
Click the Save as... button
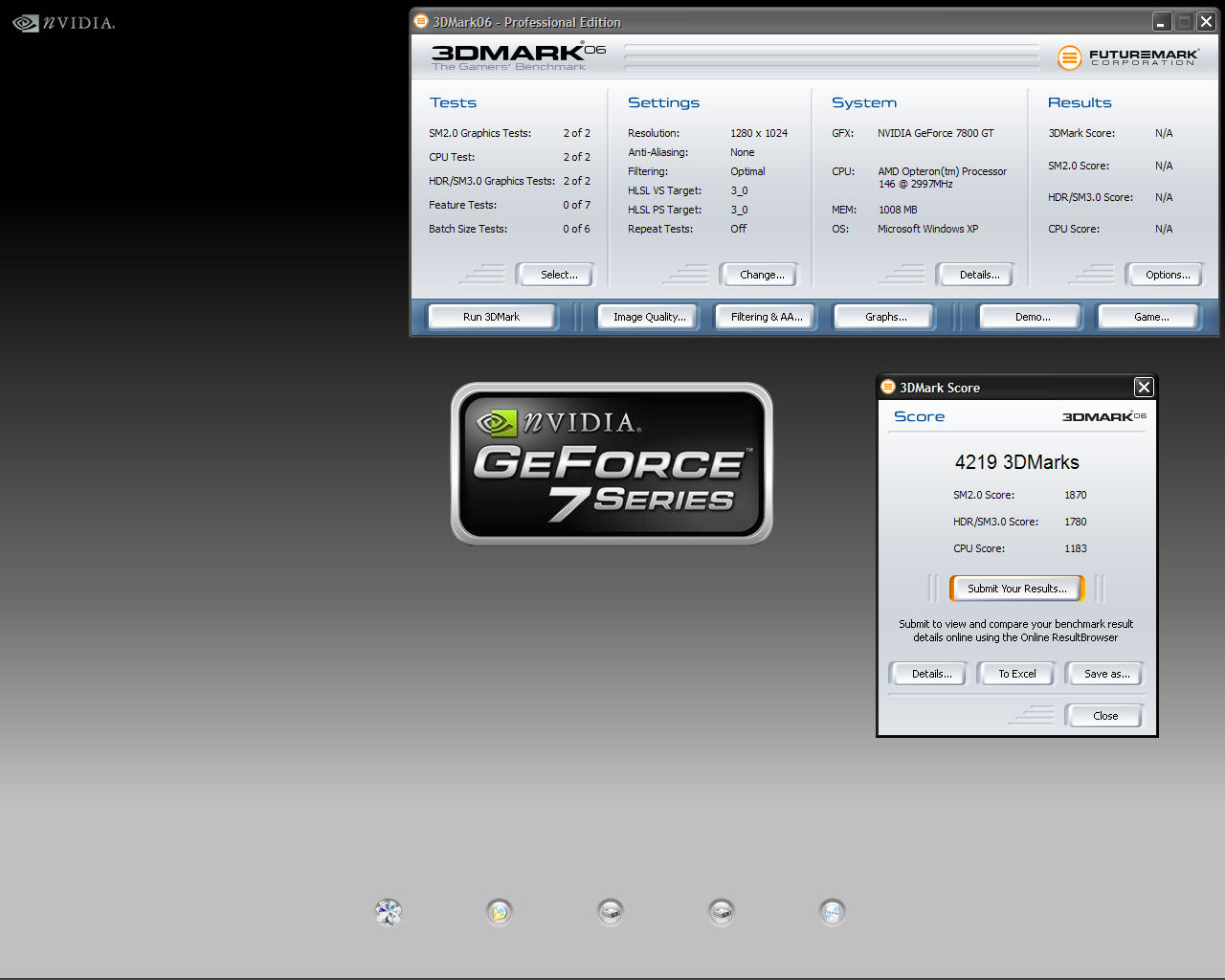coord(1104,674)
